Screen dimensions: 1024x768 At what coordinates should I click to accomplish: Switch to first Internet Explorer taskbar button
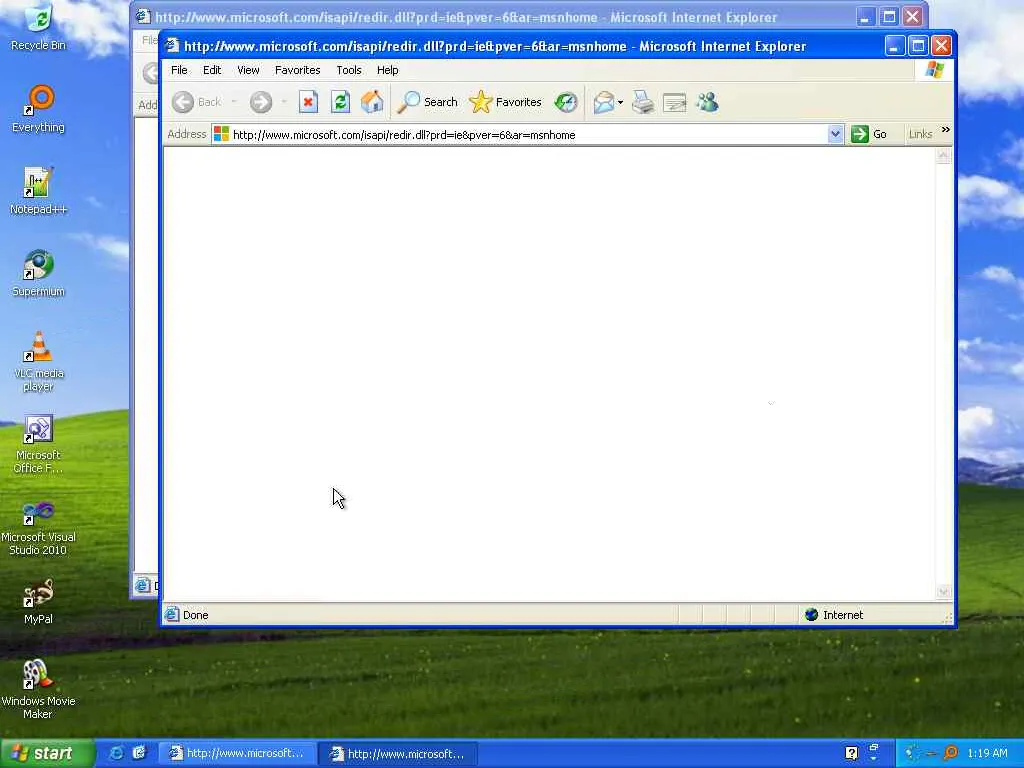pos(238,754)
